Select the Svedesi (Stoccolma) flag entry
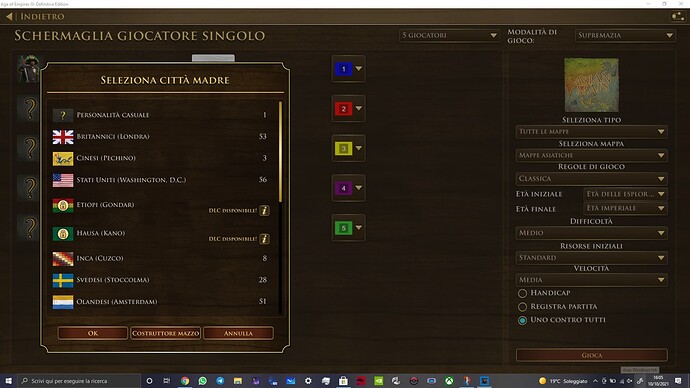This screenshot has width=690, height=388. tap(63, 280)
